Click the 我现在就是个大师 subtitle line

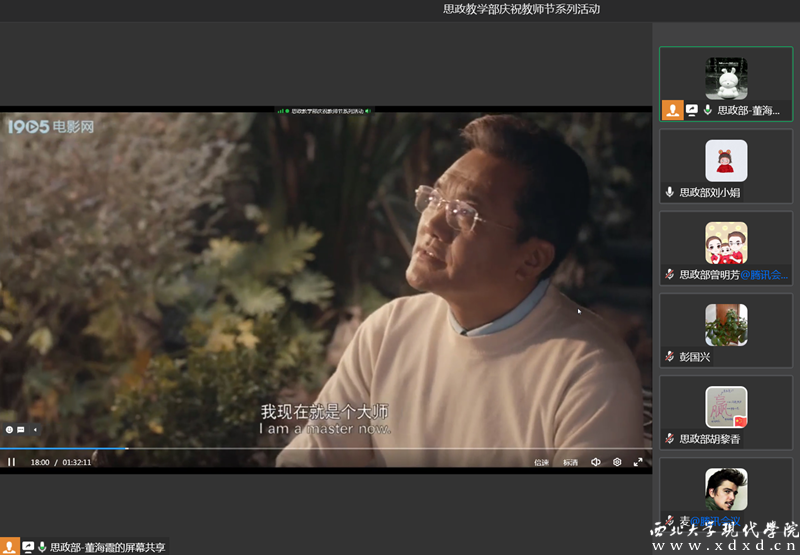324,412
